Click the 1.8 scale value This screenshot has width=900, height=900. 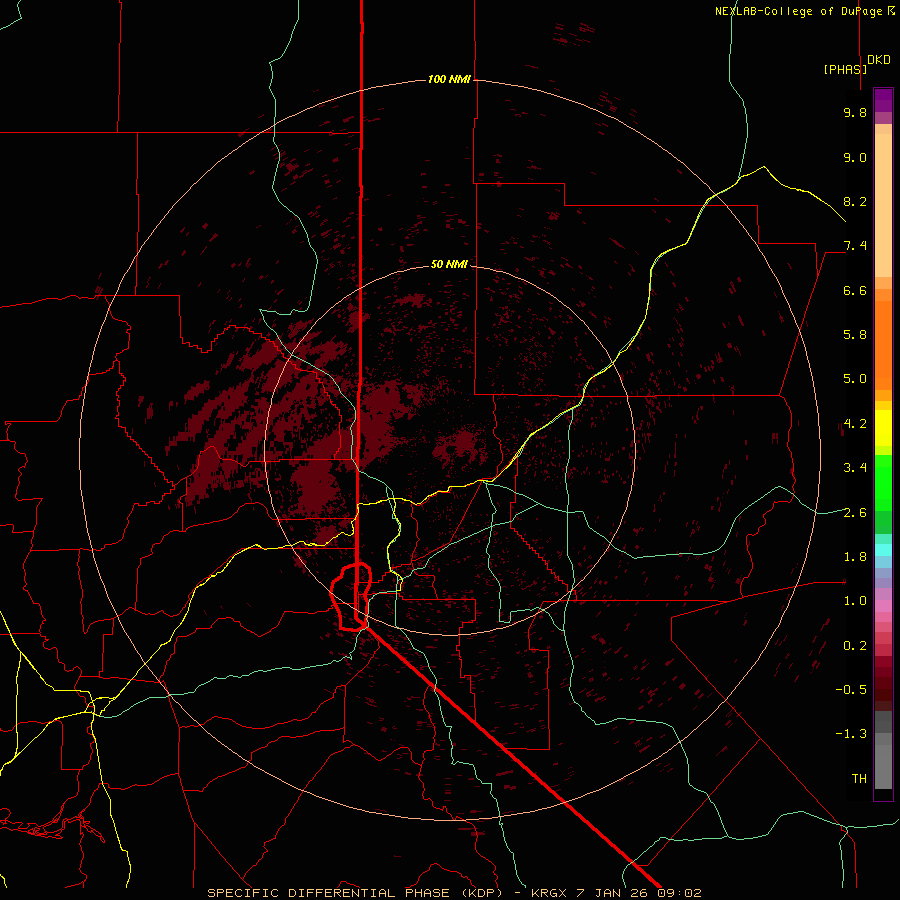coord(855,556)
